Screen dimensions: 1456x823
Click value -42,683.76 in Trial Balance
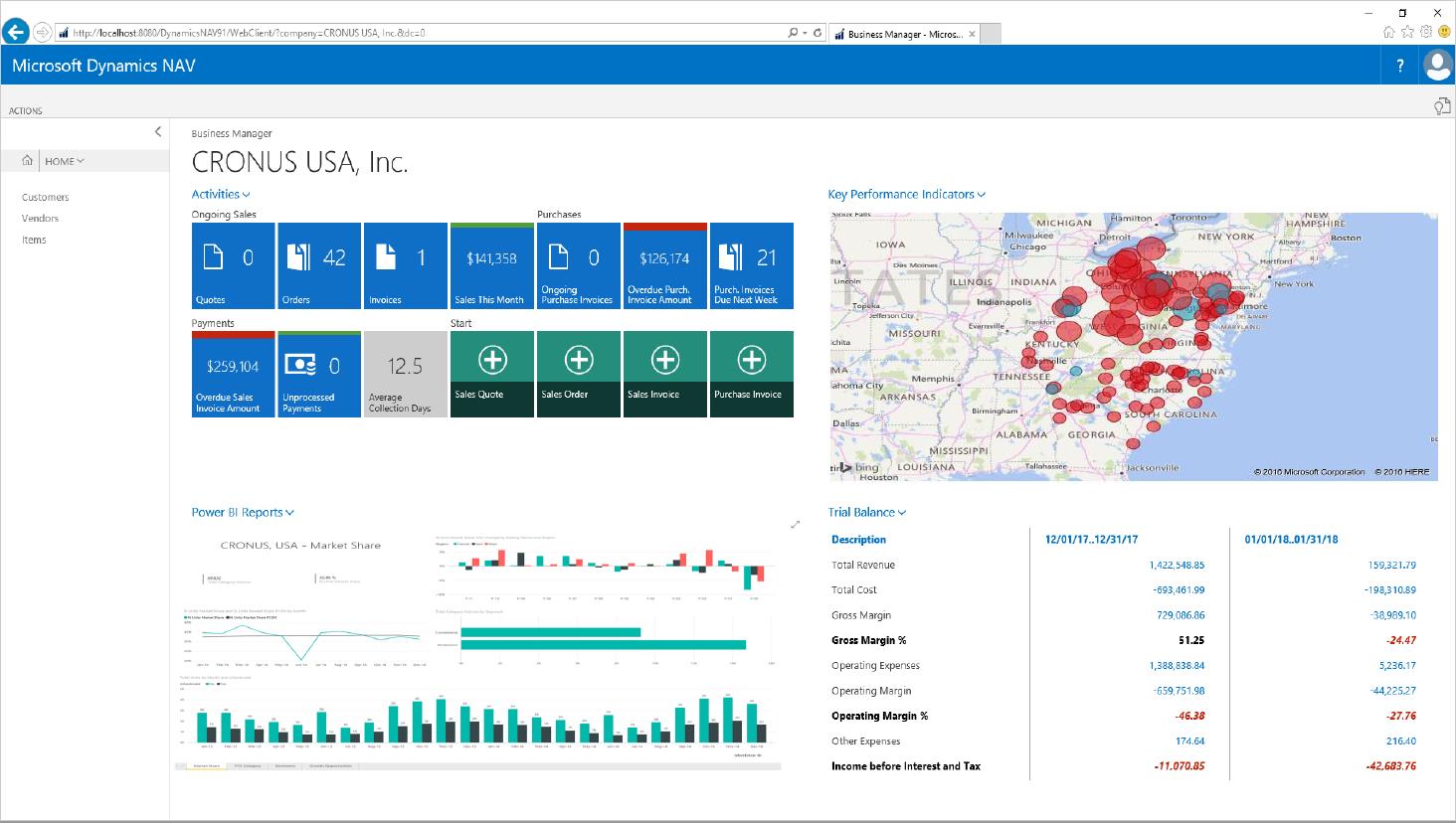1391,766
